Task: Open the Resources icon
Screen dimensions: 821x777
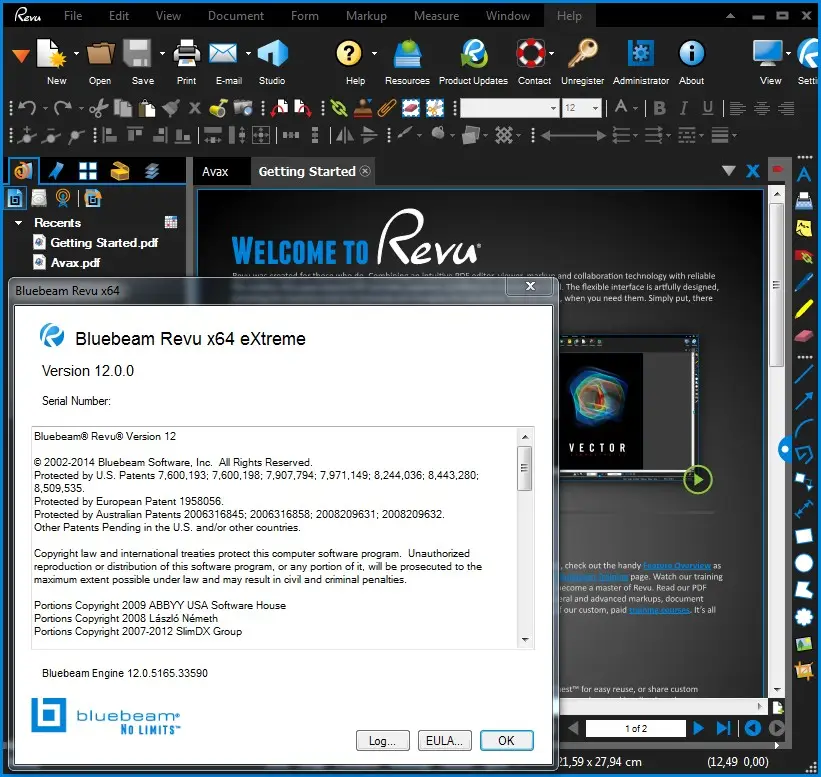Action: (407, 53)
